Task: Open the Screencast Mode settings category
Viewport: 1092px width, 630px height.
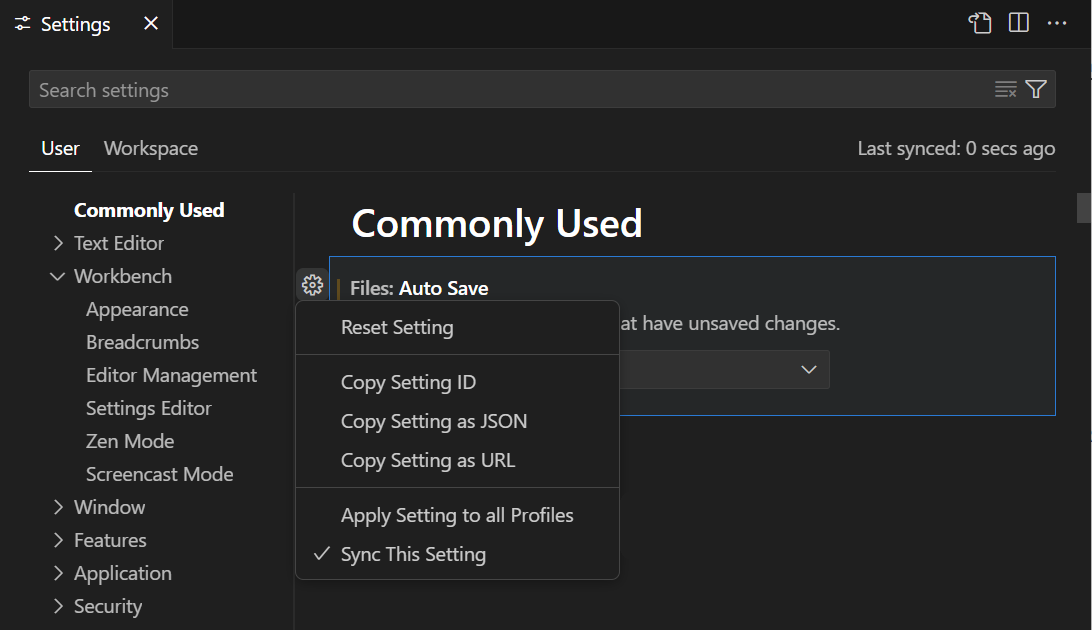Action: tap(159, 473)
